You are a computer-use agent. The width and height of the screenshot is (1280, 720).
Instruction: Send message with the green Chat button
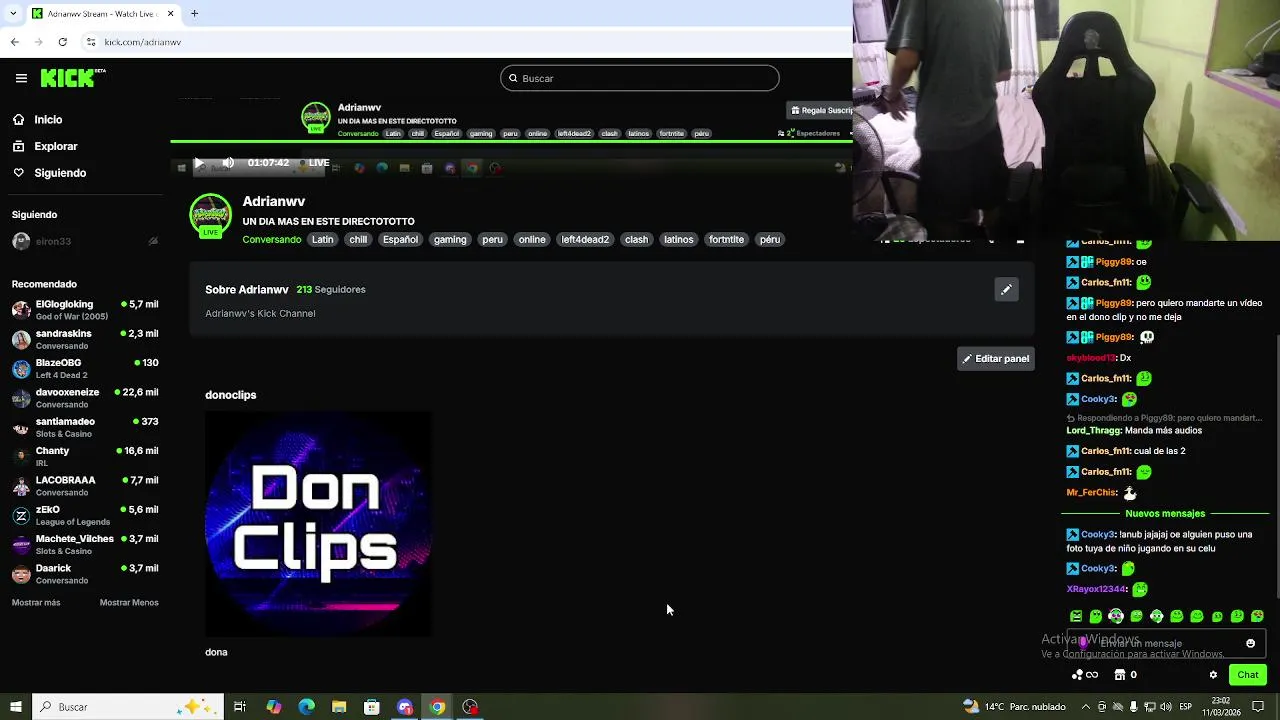click(1247, 675)
